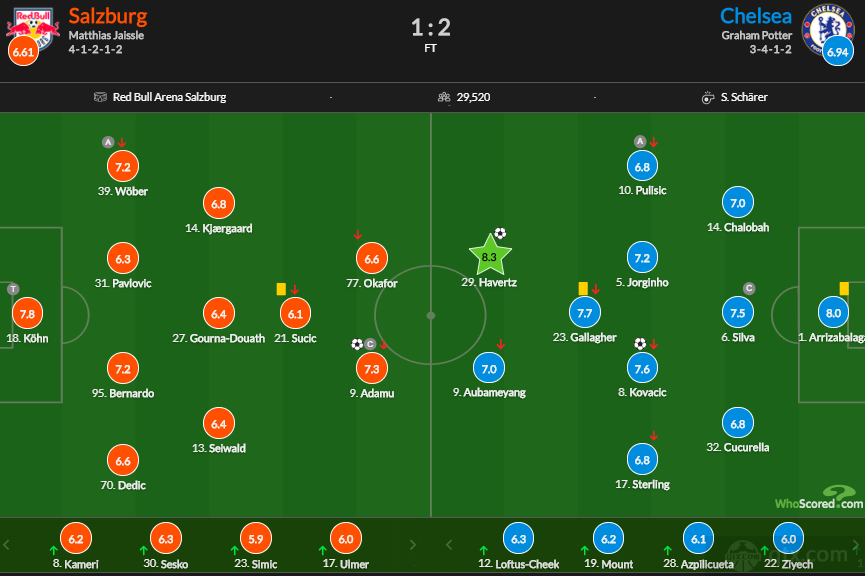Click Havertz's green star rating 8.3
This screenshot has height=576, width=865.
coord(490,256)
